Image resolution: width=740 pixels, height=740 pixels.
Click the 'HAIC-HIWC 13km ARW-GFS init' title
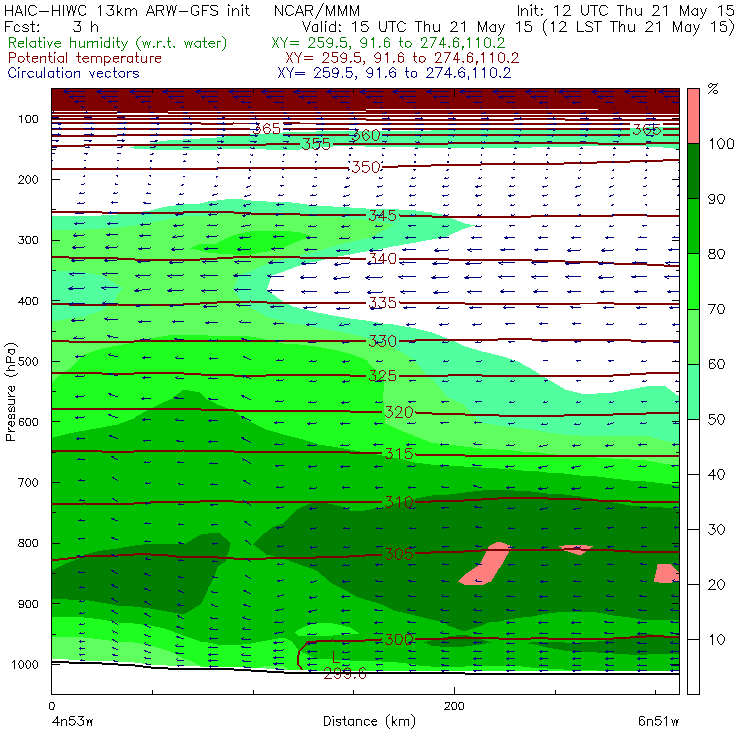click(126, 11)
